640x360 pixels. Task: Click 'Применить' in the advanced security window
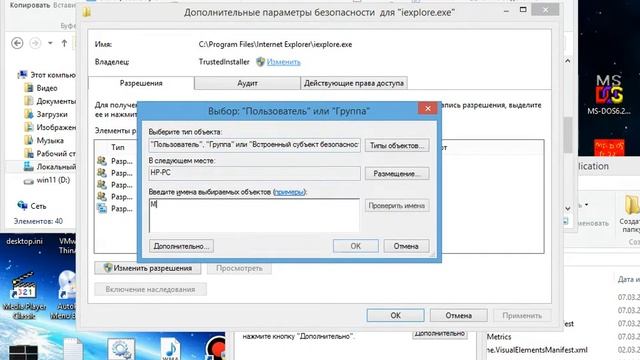pyautogui.click(x=522, y=316)
